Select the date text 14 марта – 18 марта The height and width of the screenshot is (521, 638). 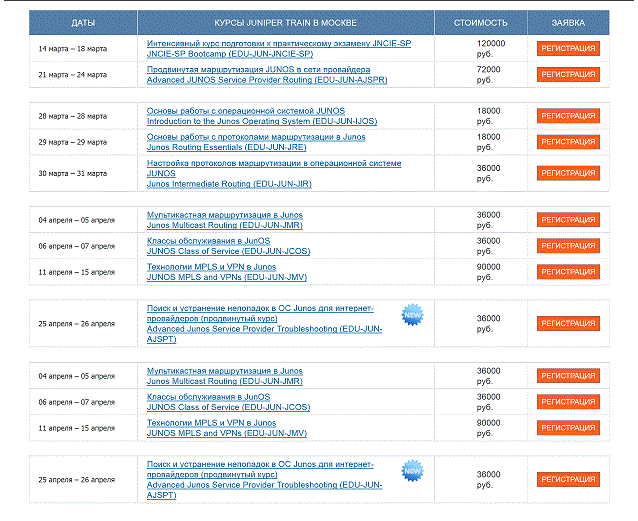73,49
